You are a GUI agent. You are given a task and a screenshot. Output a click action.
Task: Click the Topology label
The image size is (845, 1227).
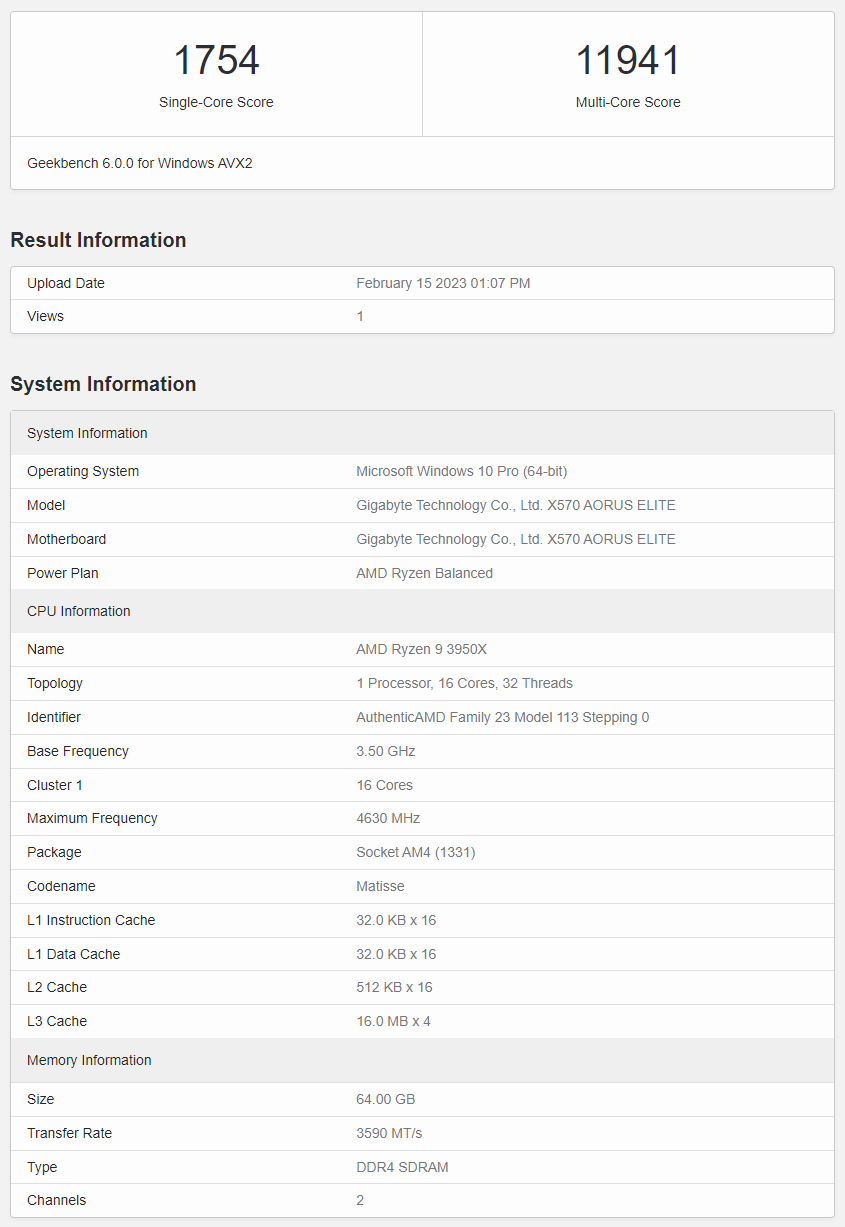point(55,683)
